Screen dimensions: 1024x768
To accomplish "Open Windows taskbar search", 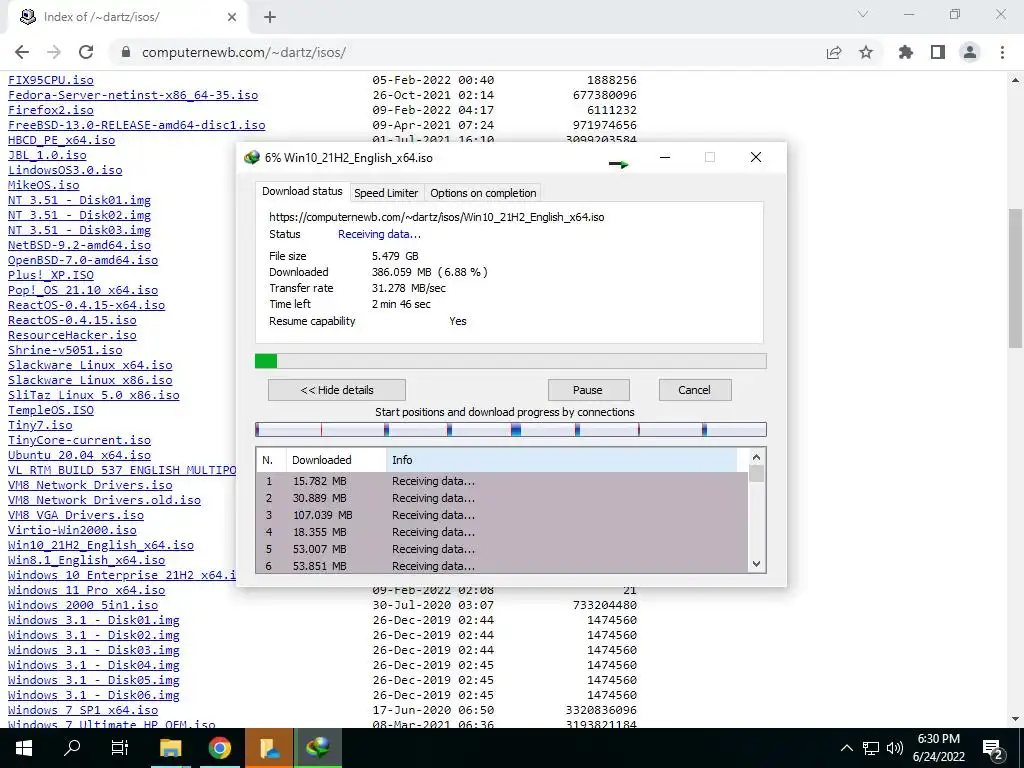I will point(72,748).
